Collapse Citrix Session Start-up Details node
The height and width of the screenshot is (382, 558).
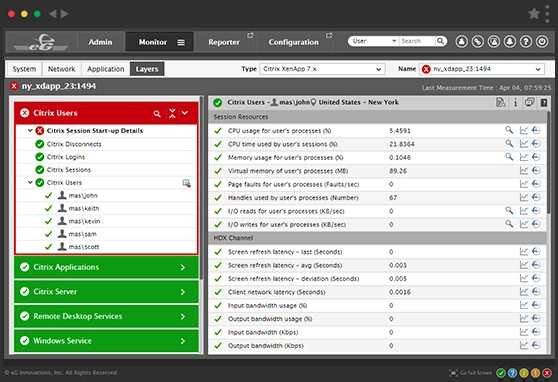coord(30,130)
